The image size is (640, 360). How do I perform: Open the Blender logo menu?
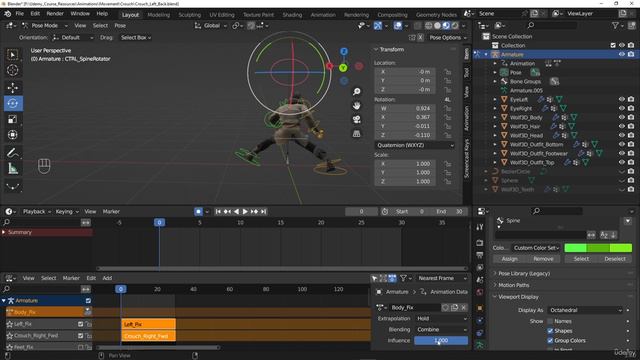7,14
